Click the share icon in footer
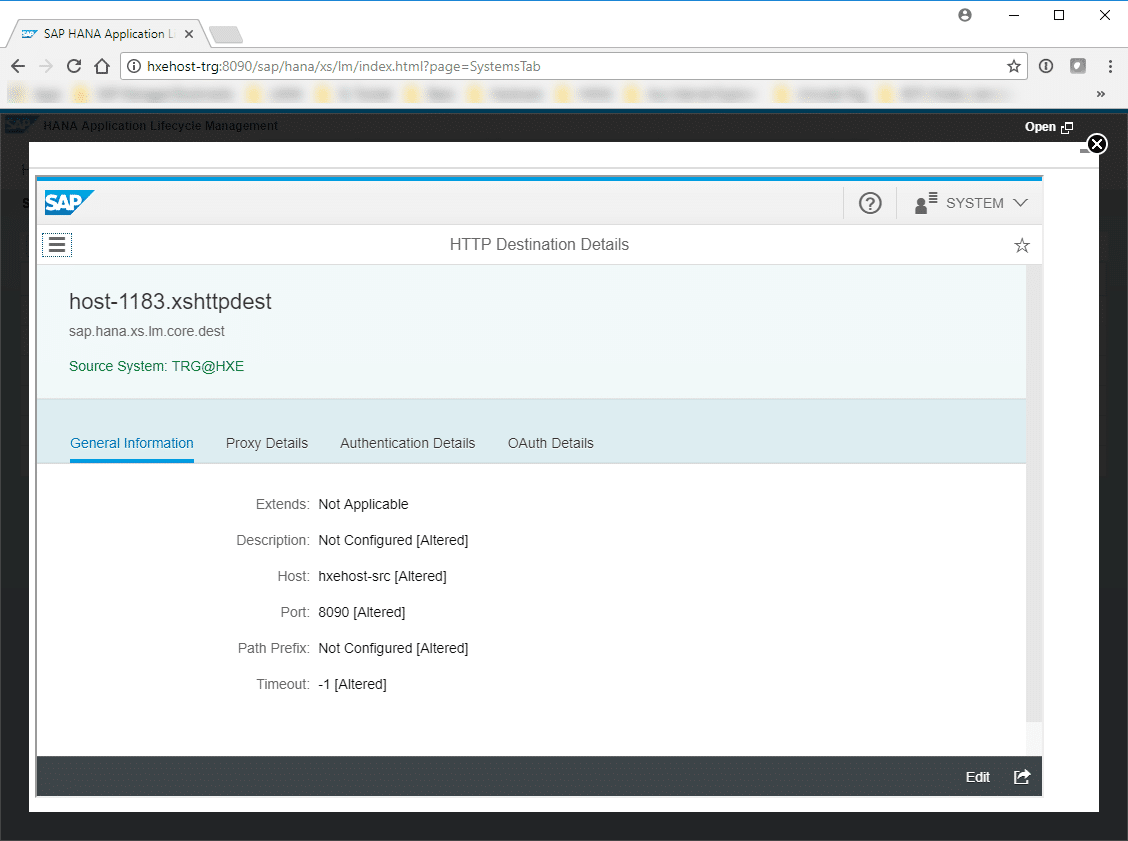The image size is (1128, 841). tap(1021, 777)
